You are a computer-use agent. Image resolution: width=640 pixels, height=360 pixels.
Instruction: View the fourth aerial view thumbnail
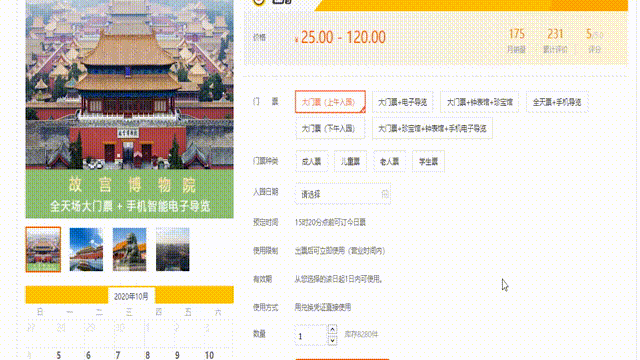(173, 249)
